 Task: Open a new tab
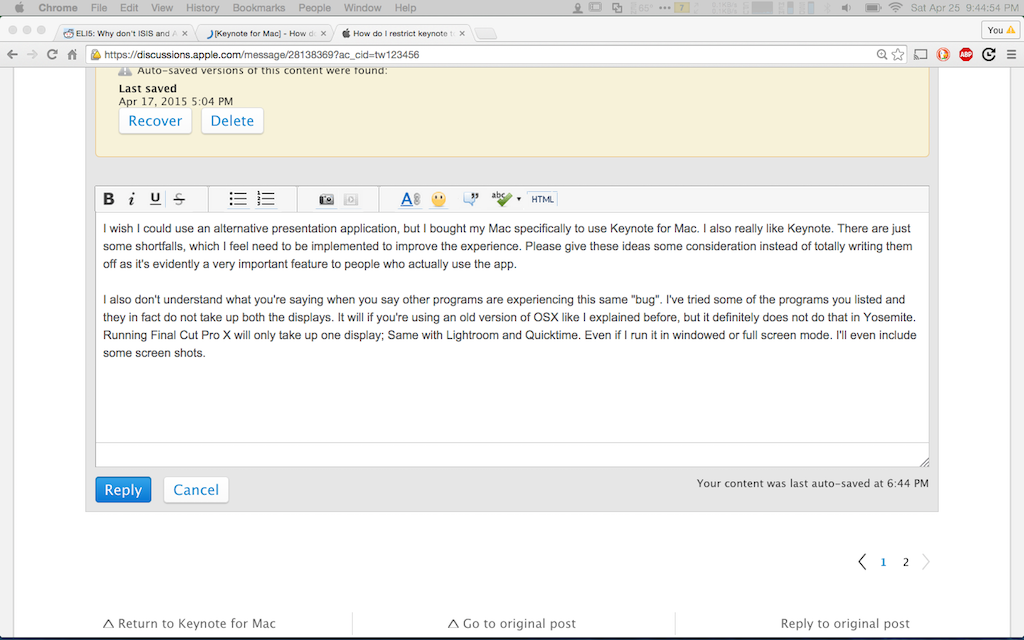coord(485,34)
